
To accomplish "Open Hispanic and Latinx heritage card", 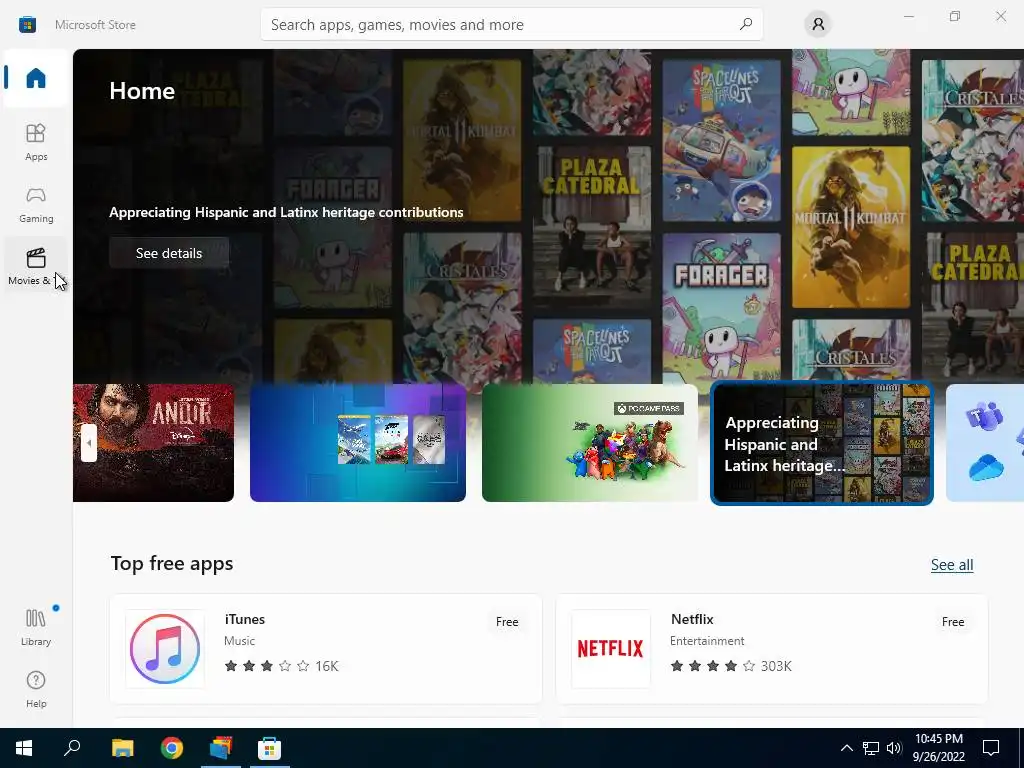I will [822, 443].
